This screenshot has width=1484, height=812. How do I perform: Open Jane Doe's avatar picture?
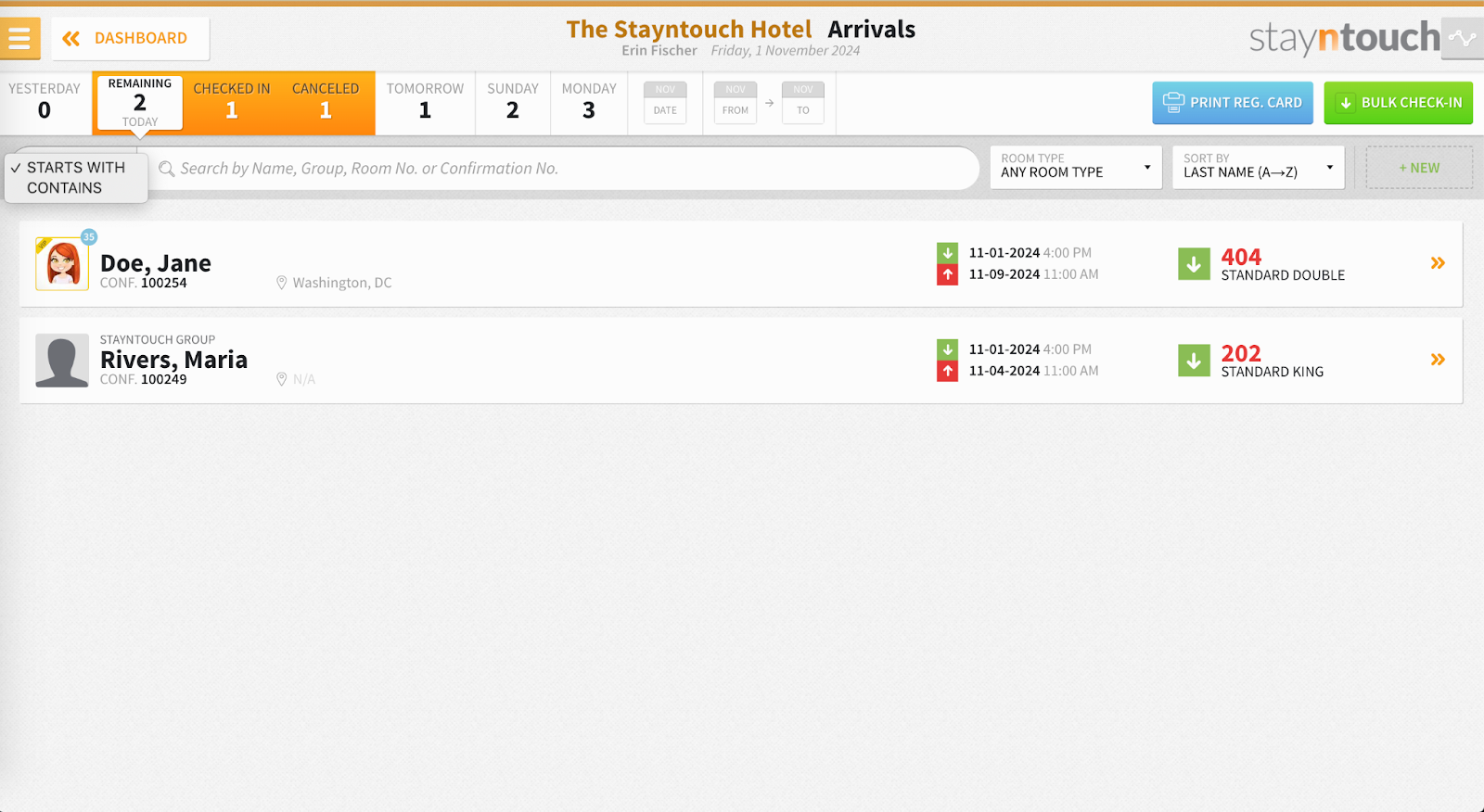tap(62, 264)
